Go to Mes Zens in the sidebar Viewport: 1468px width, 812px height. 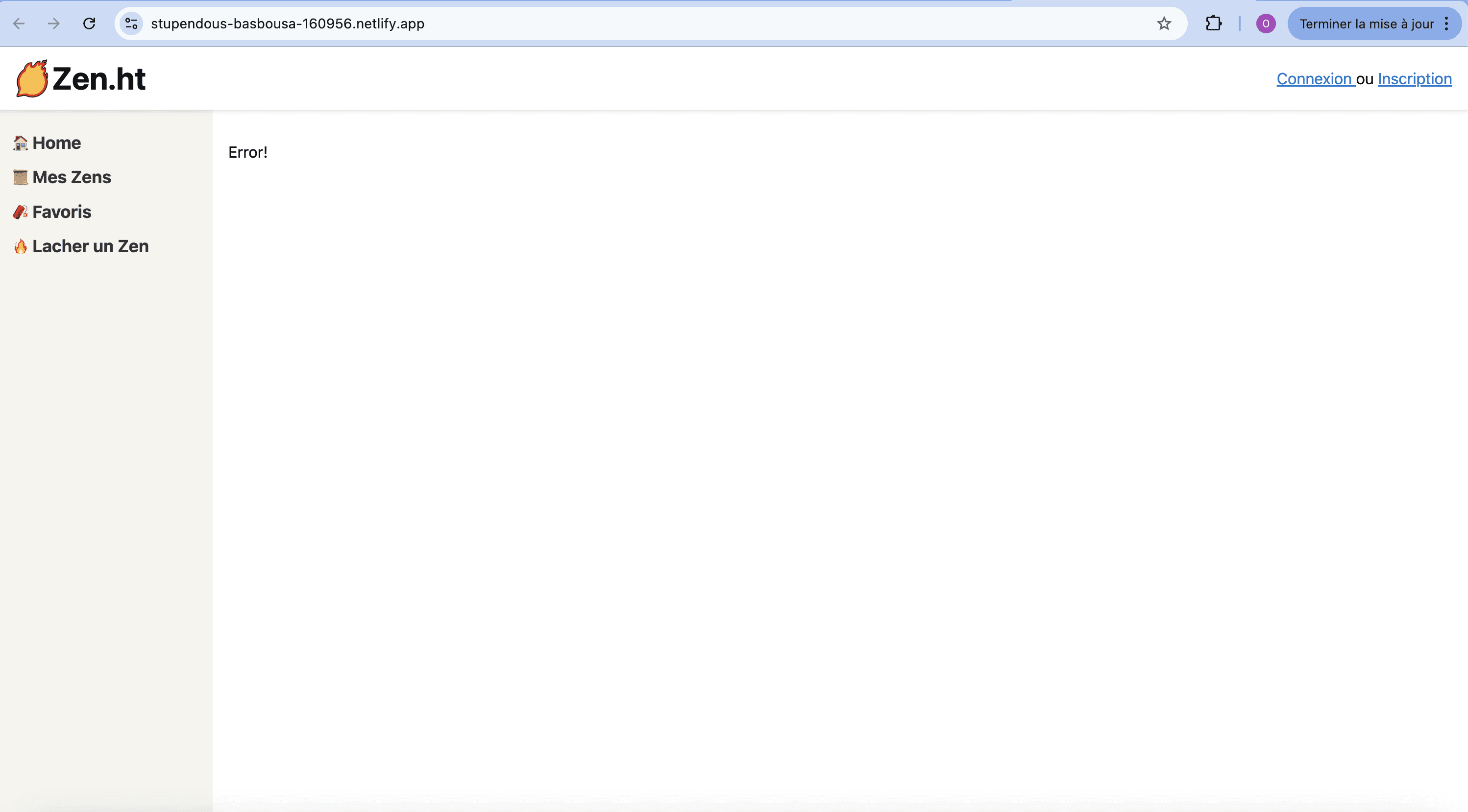(x=72, y=178)
